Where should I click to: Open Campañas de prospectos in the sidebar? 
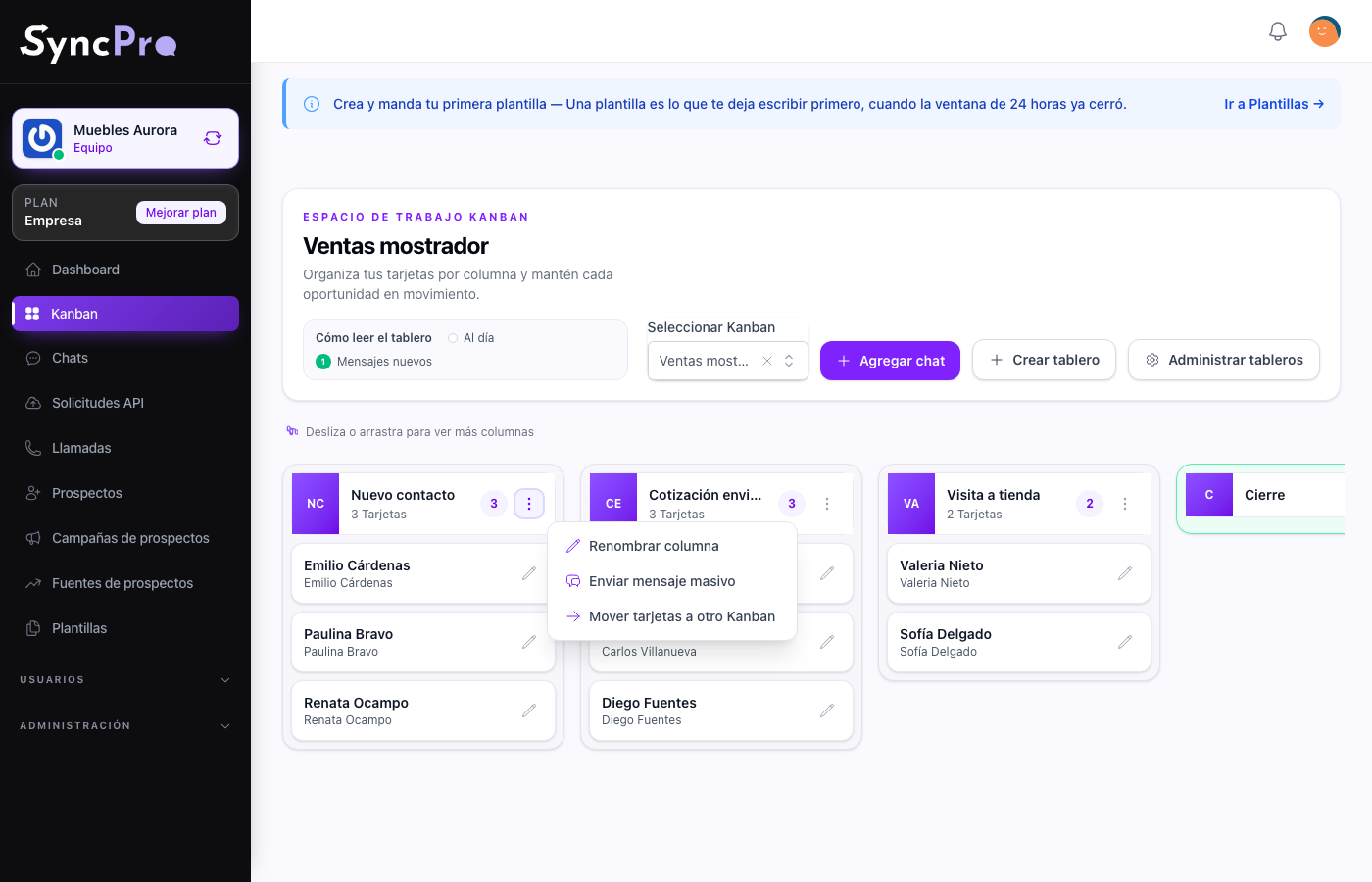pos(125,538)
